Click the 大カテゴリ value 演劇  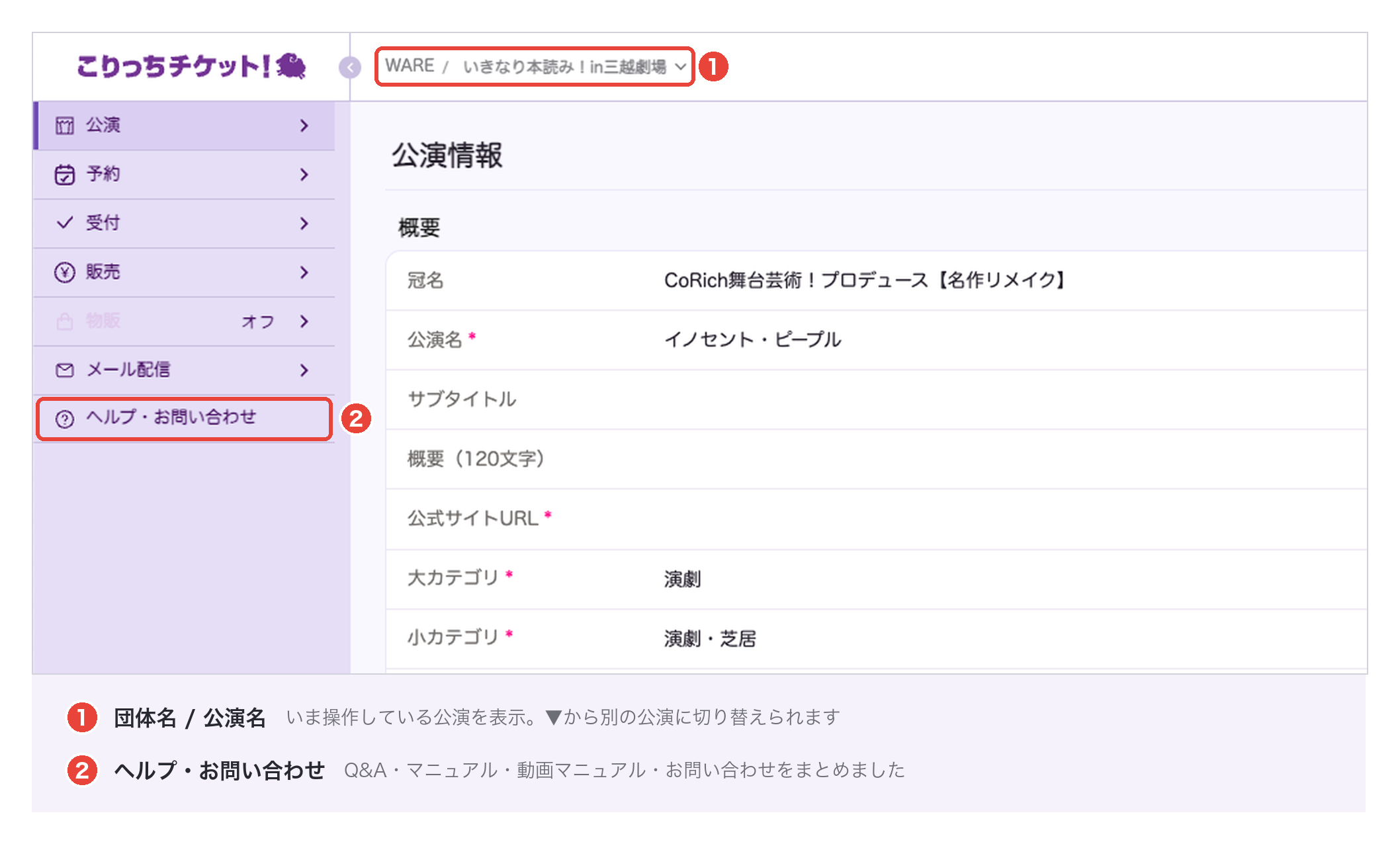(x=682, y=579)
